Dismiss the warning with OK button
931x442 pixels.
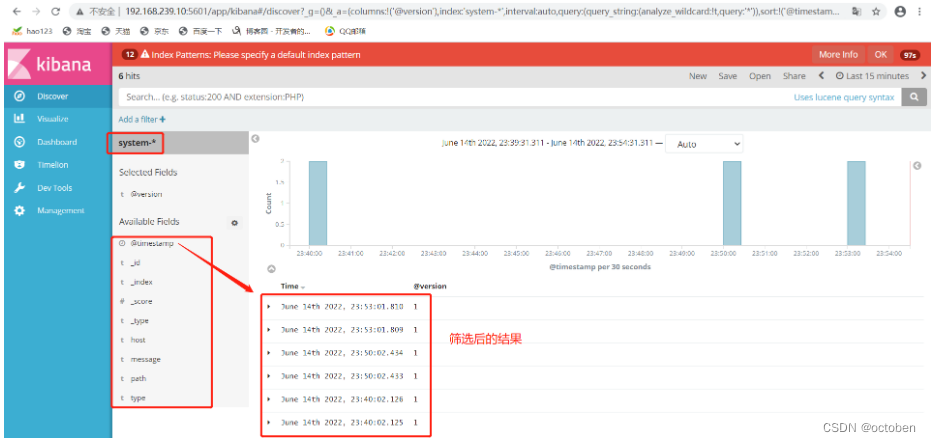click(x=881, y=55)
